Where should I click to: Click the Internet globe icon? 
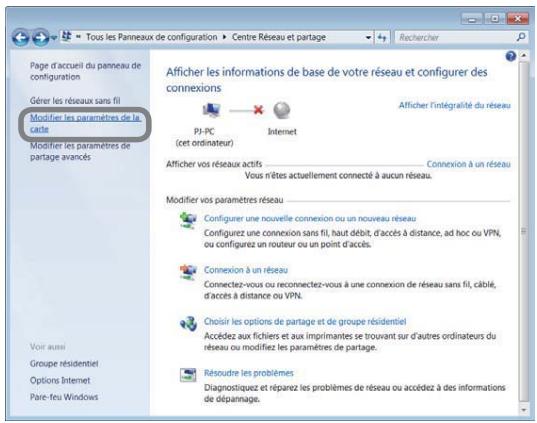[282, 110]
